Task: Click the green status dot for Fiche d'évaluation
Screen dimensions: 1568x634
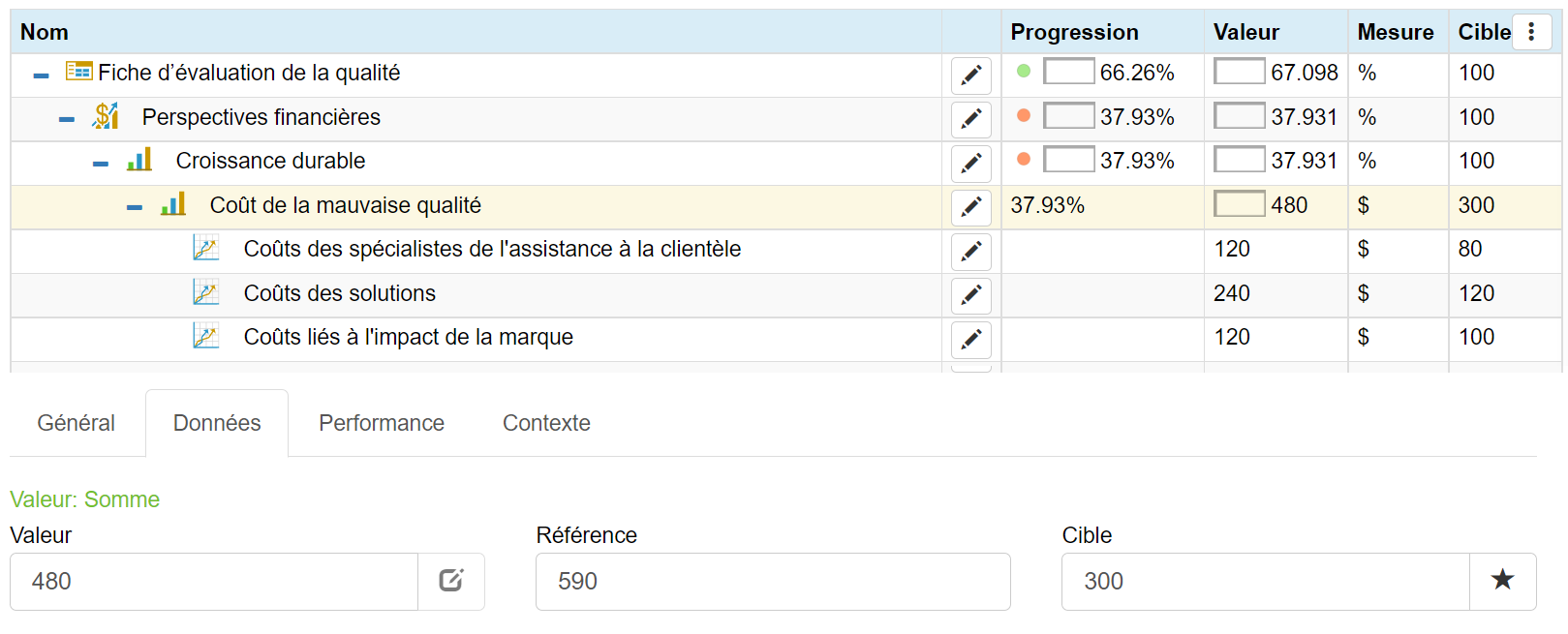Action: pyautogui.click(x=1025, y=73)
